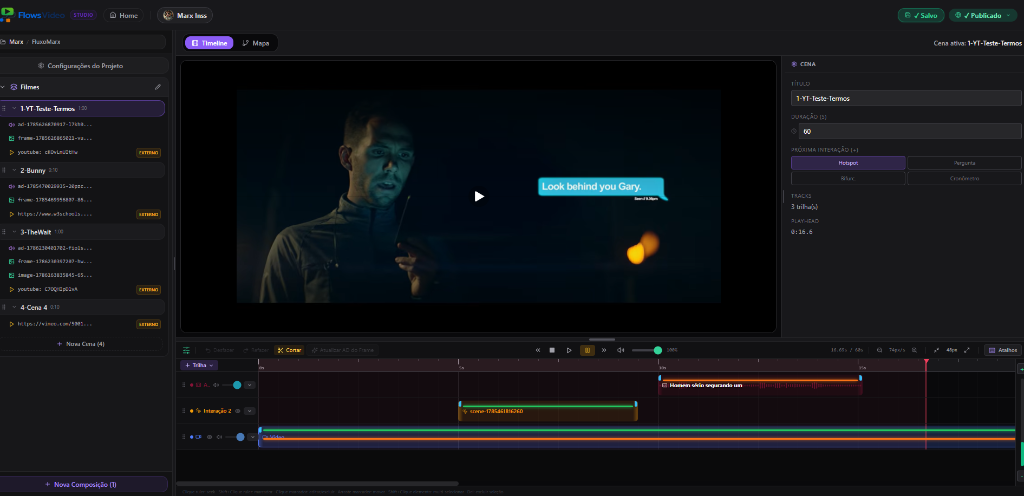Open the + Trilha dropdown
This screenshot has height=496, width=1024.
[199, 365]
